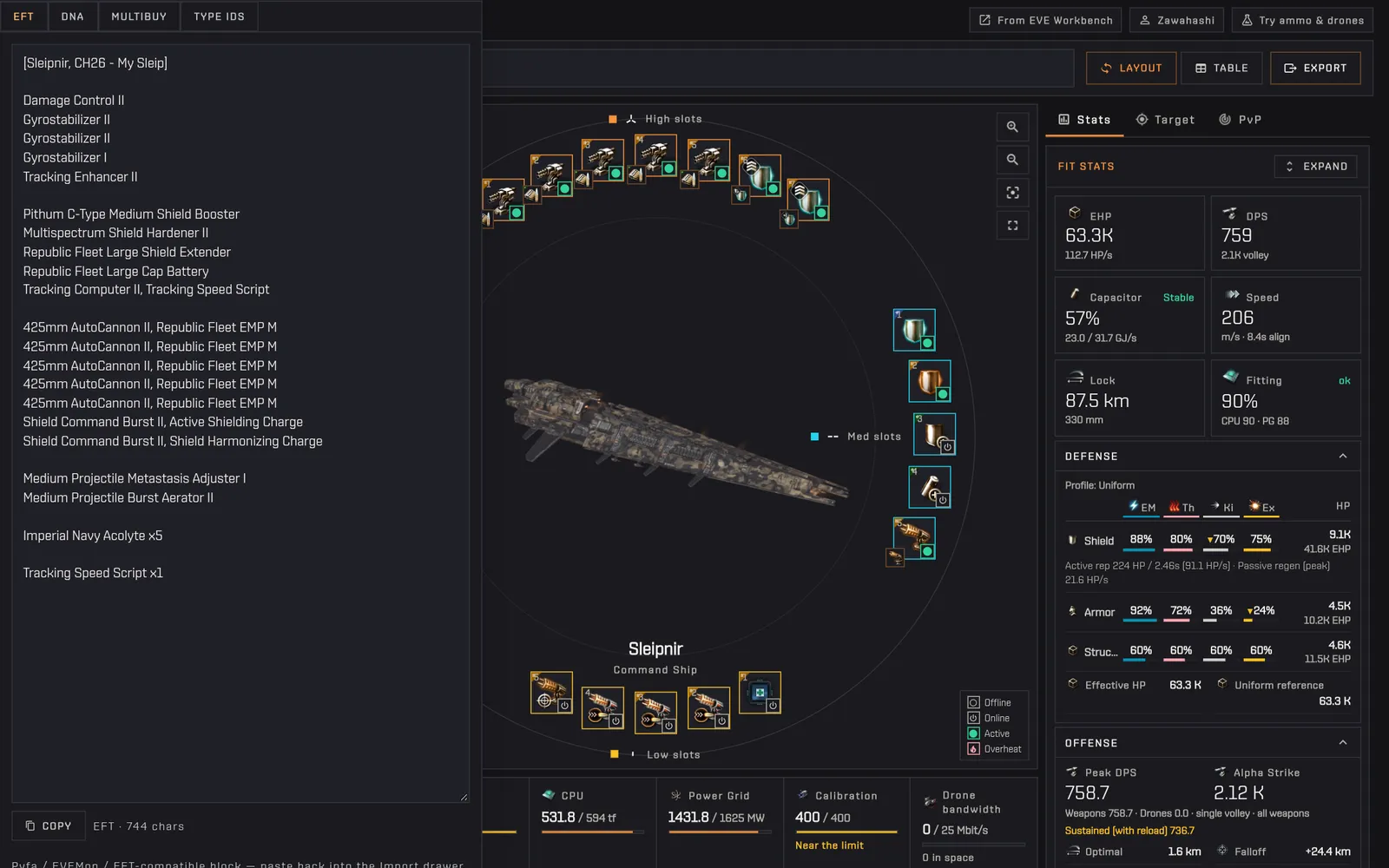1389x868 pixels.
Task: Click Try ammo & drones button
Action: (1302, 20)
